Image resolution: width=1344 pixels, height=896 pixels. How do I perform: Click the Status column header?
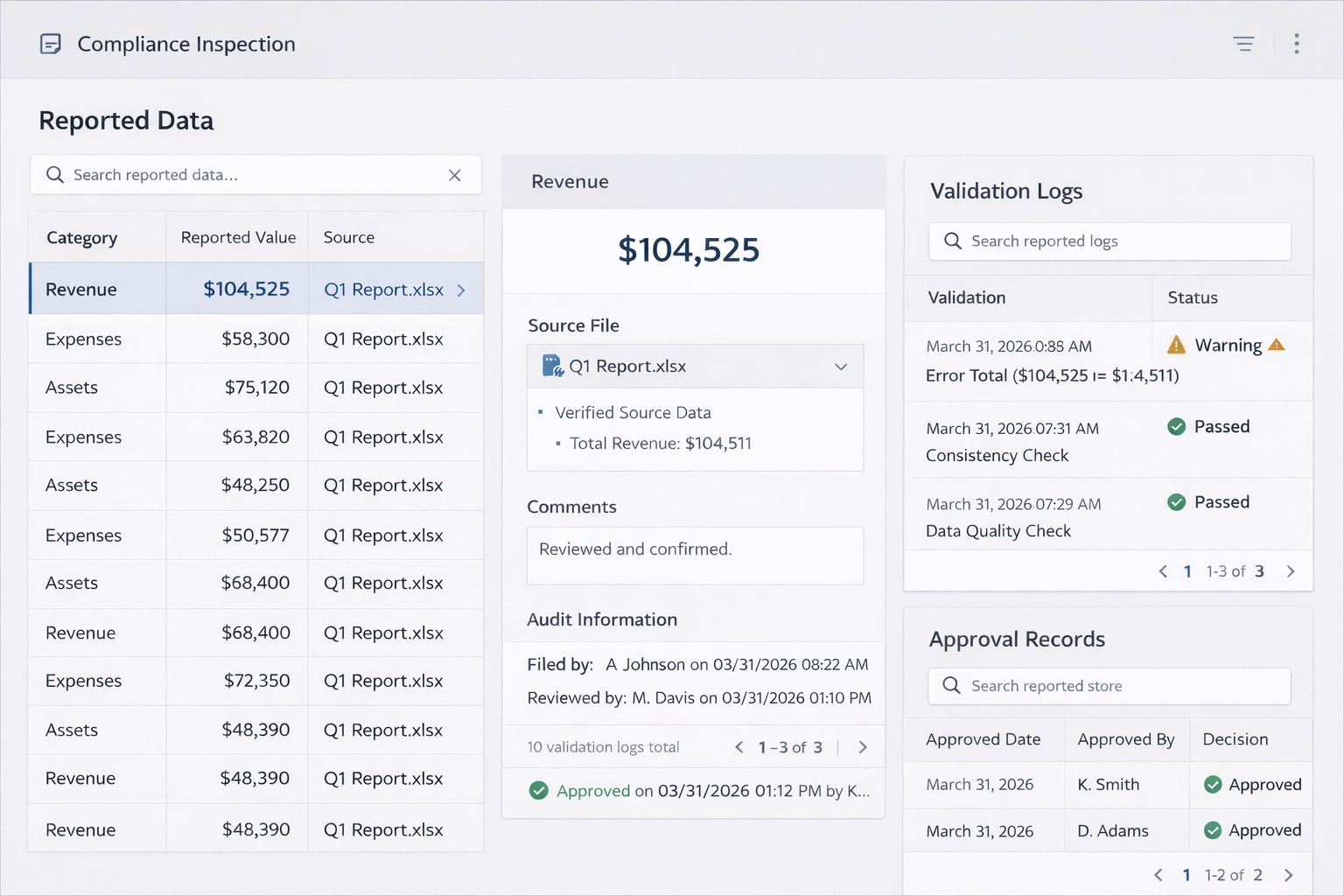pos(1193,297)
